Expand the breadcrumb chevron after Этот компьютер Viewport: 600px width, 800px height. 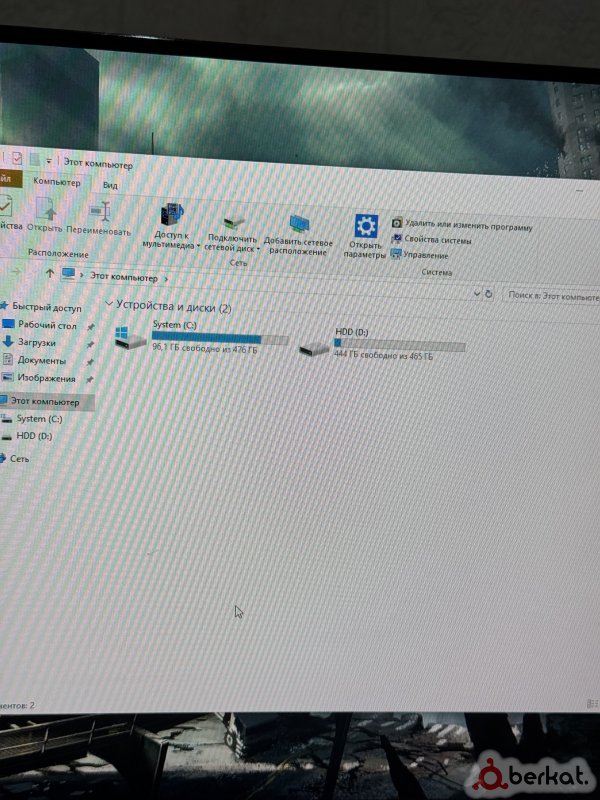click(x=166, y=279)
